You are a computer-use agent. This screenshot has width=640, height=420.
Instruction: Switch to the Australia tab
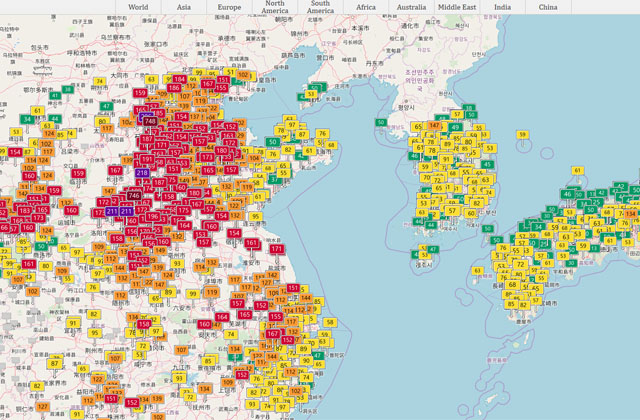coord(411,7)
